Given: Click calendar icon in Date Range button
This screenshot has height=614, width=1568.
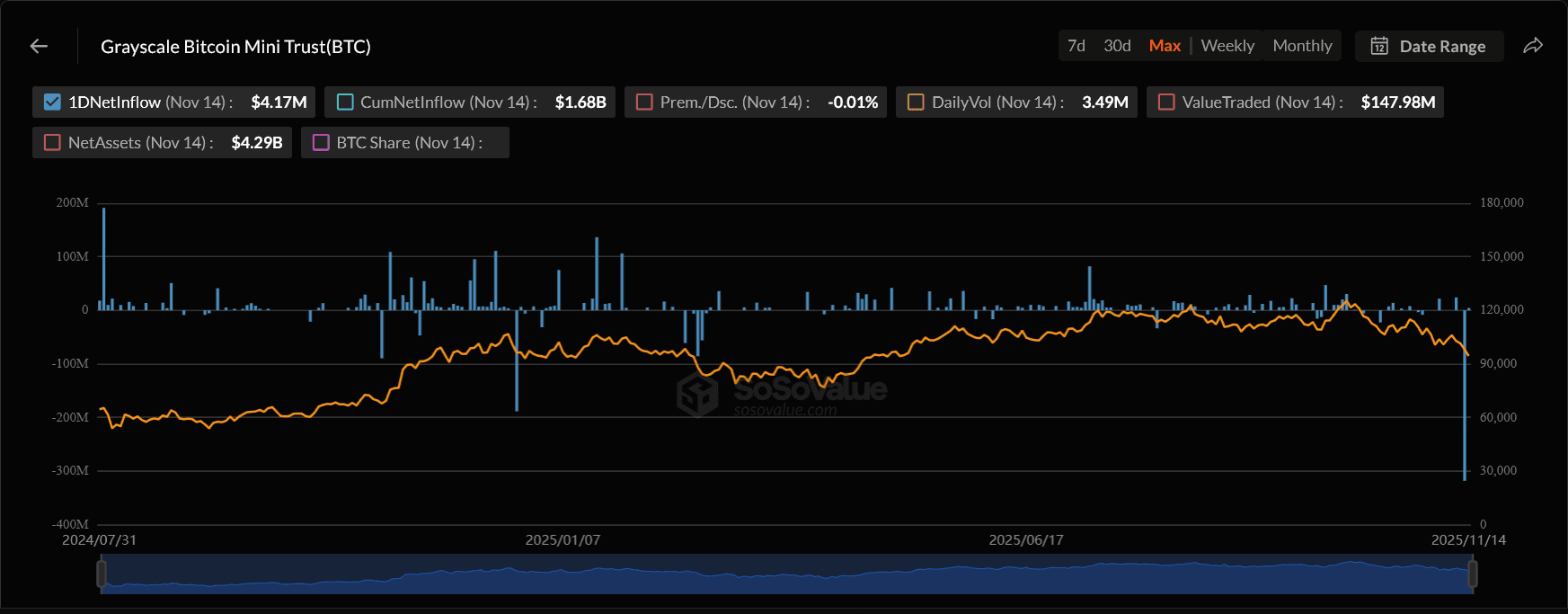Looking at the screenshot, I should [x=1379, y=46].
